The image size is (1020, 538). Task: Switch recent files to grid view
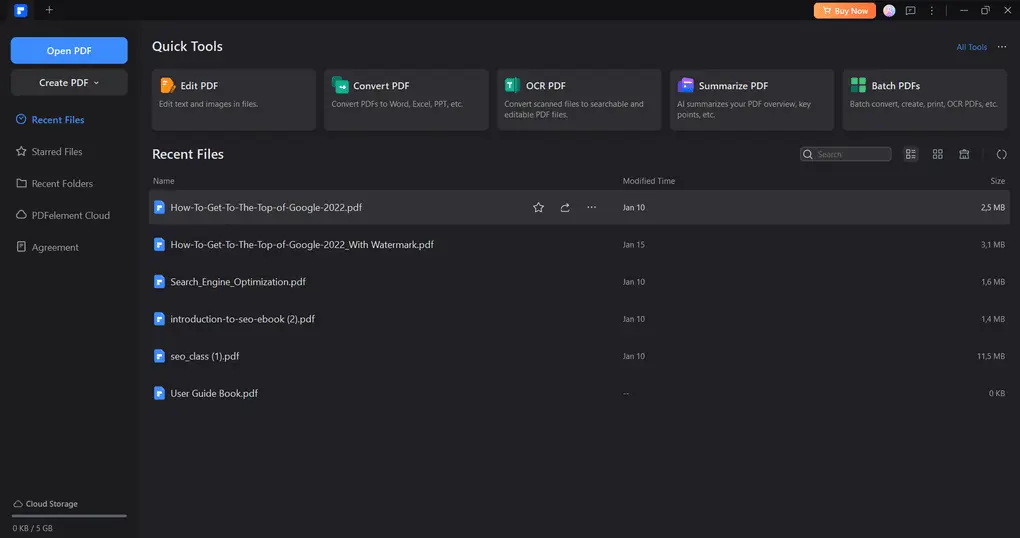coord(938,154)
